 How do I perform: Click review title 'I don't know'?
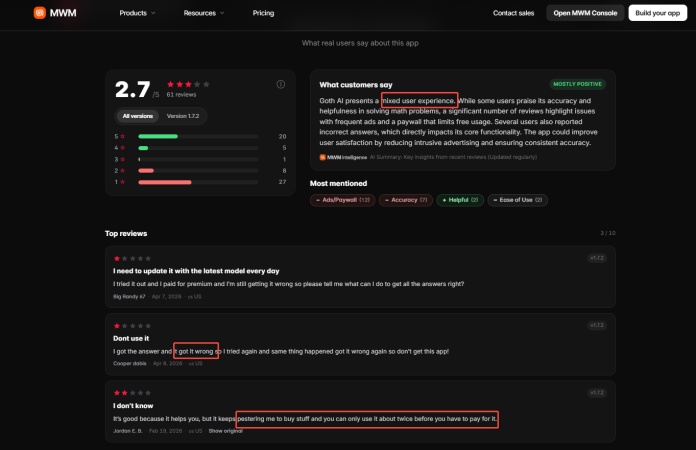pyautogui.click(x=133, y=406)
